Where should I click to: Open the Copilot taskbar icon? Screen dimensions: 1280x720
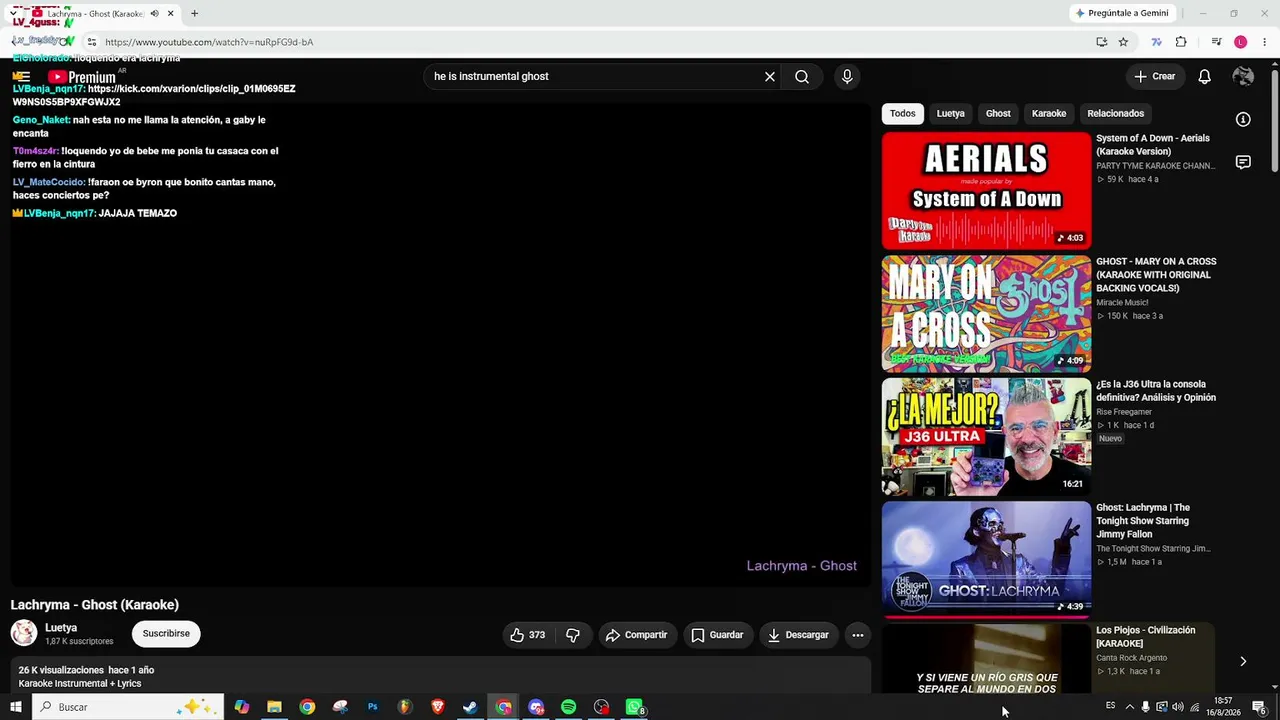click(241, 707)
